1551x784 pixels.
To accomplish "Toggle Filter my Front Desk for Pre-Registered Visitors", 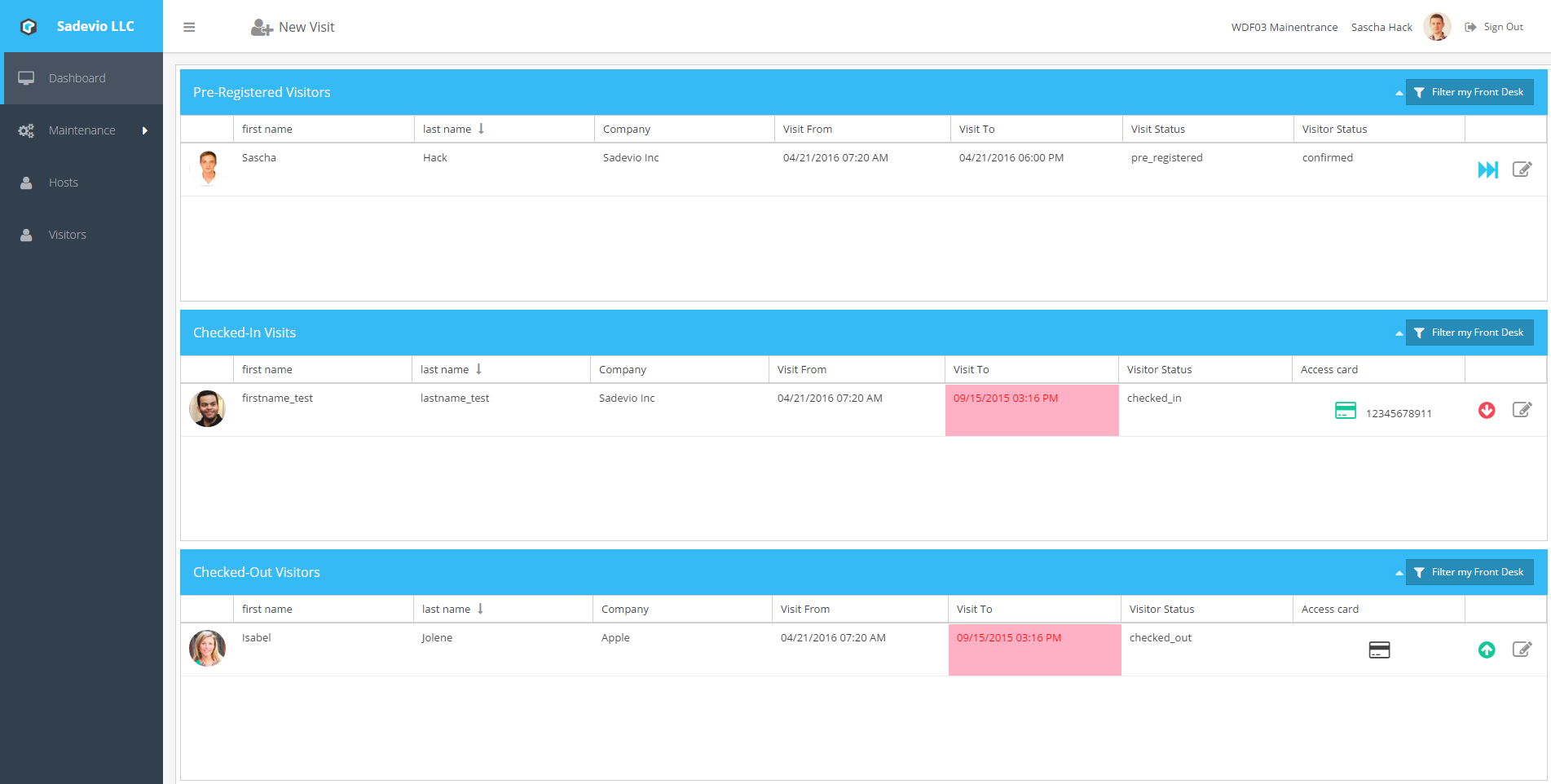I will coord(1469,92).
